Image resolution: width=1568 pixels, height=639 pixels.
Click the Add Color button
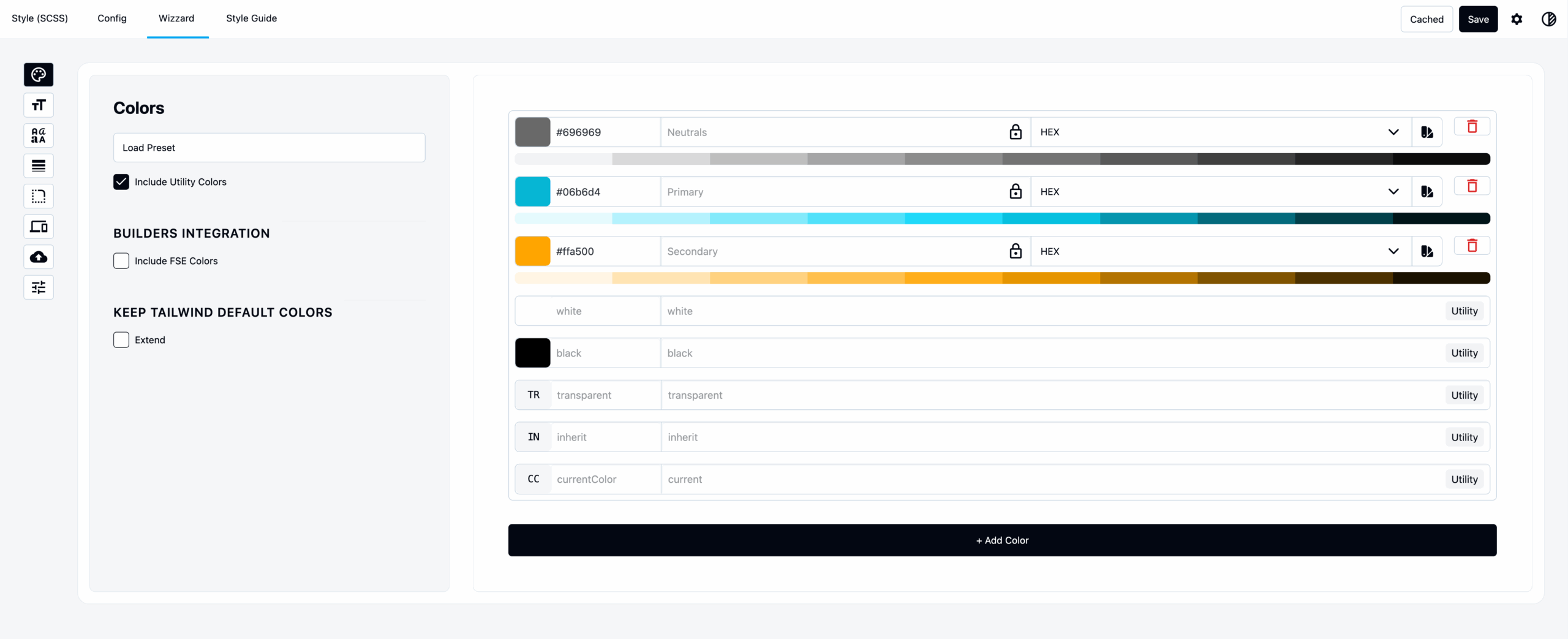click(1001, 540)
